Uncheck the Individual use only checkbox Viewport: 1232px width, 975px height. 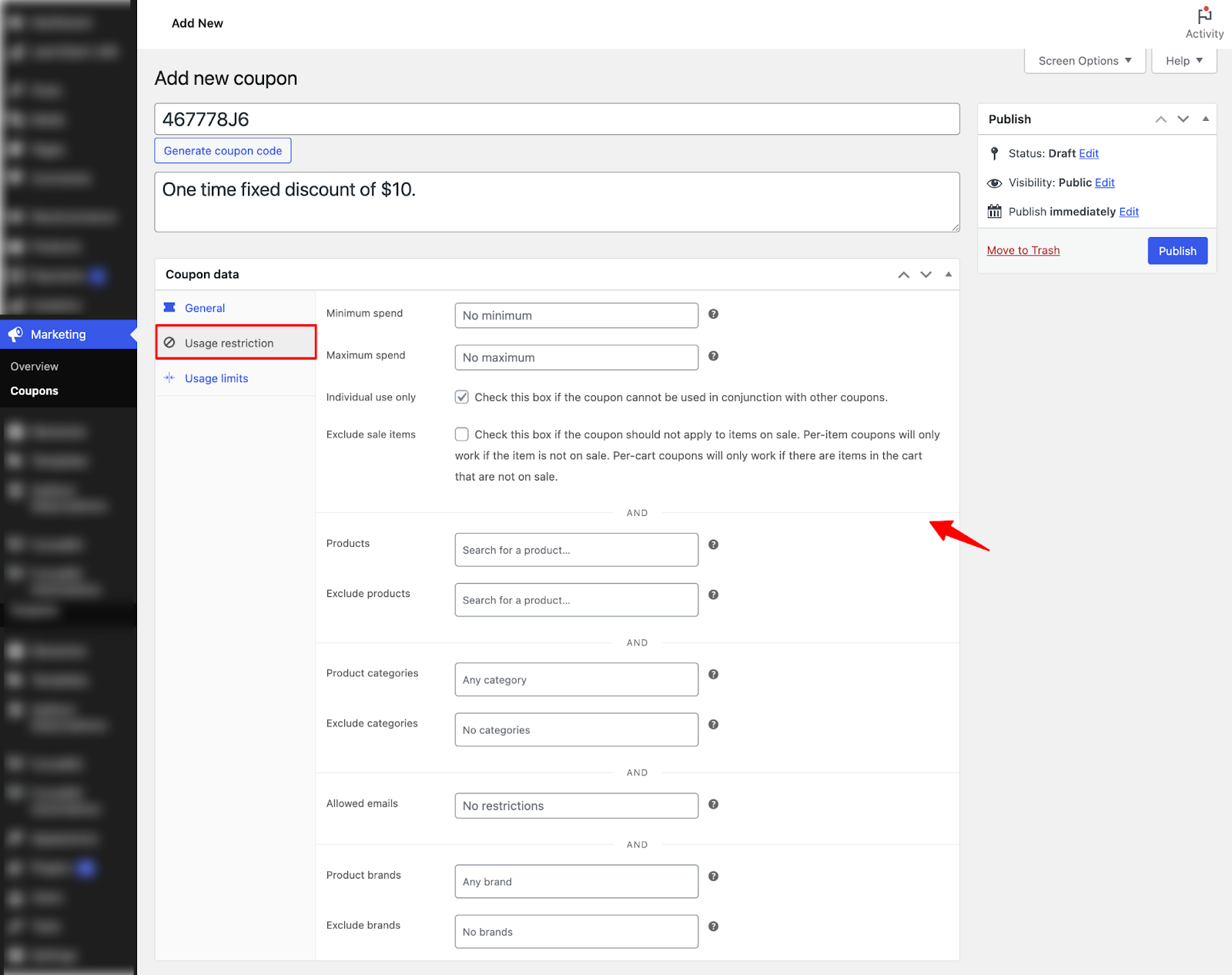(462, 397)
